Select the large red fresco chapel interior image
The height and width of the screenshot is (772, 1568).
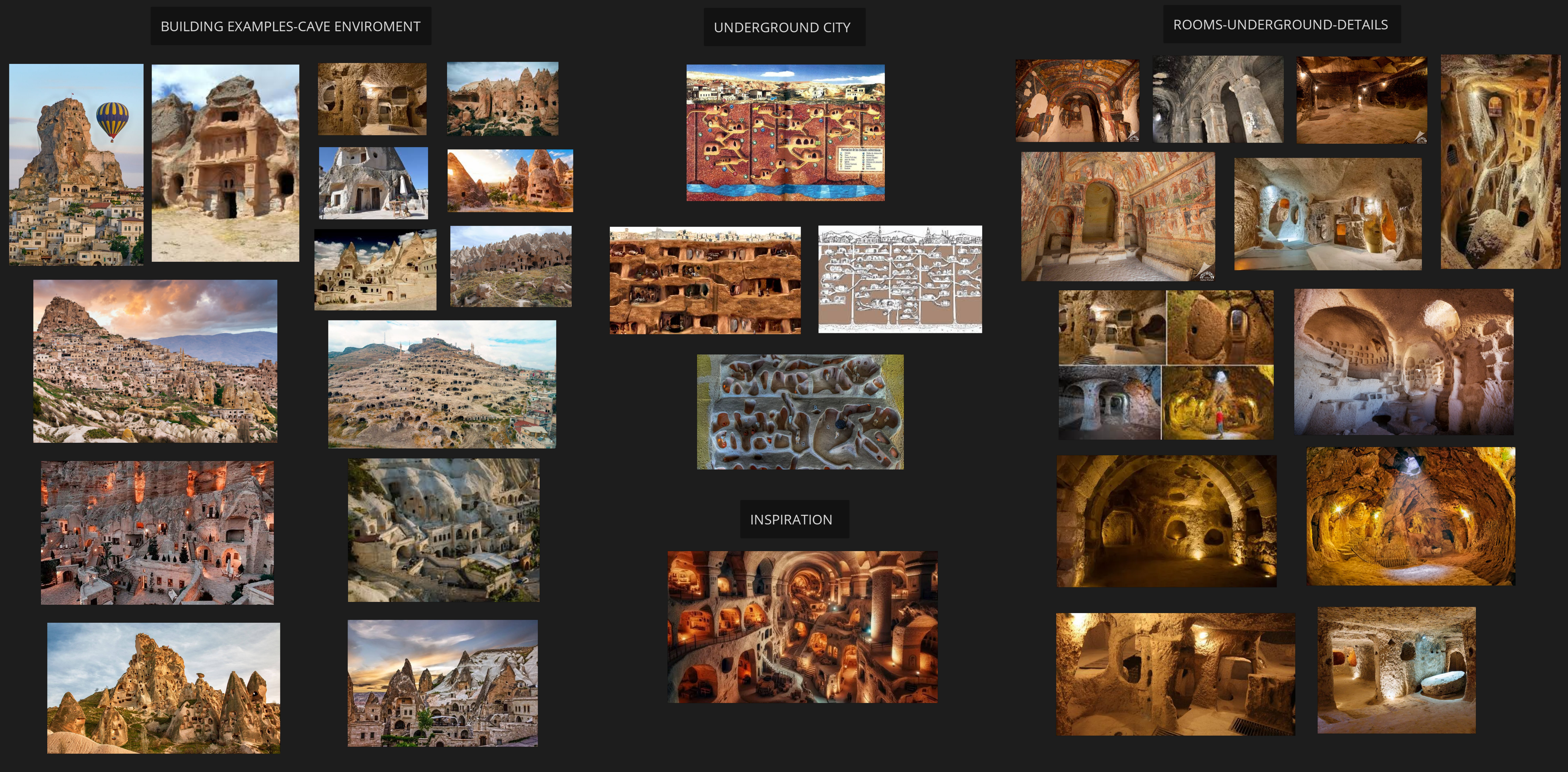point(1118,216)
